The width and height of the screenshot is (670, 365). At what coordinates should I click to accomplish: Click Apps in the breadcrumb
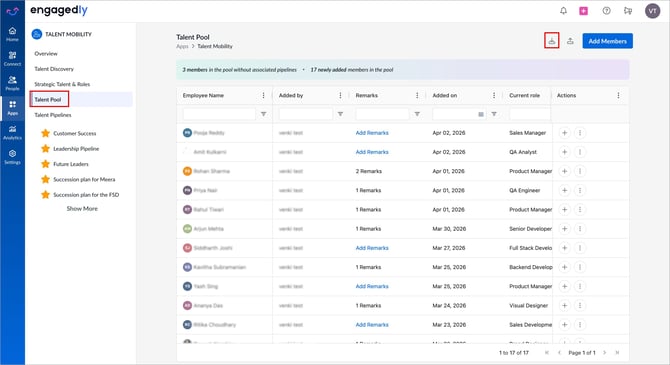[x=182, y=46]
